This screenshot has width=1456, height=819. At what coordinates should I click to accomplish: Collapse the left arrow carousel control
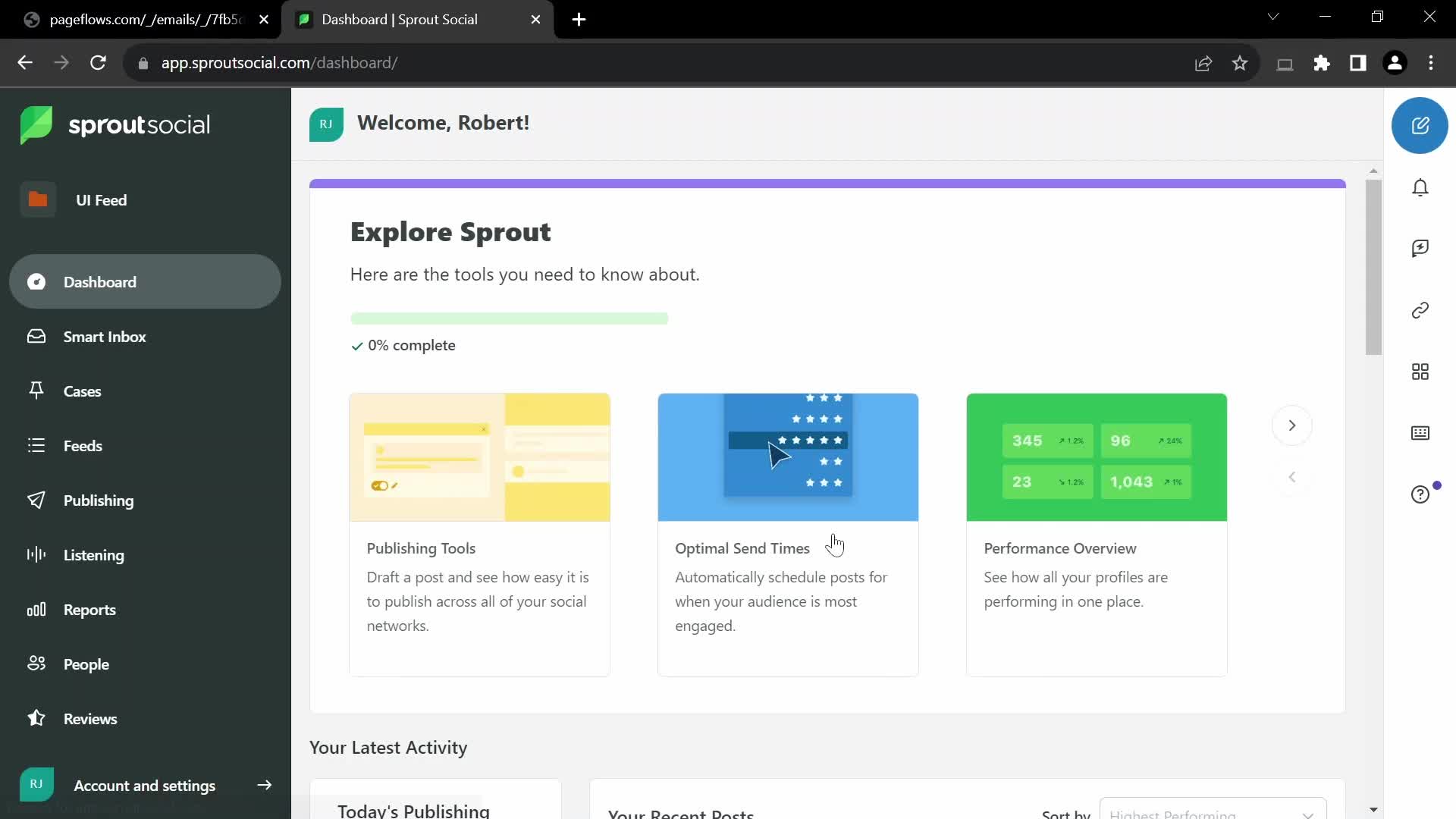1293,477
